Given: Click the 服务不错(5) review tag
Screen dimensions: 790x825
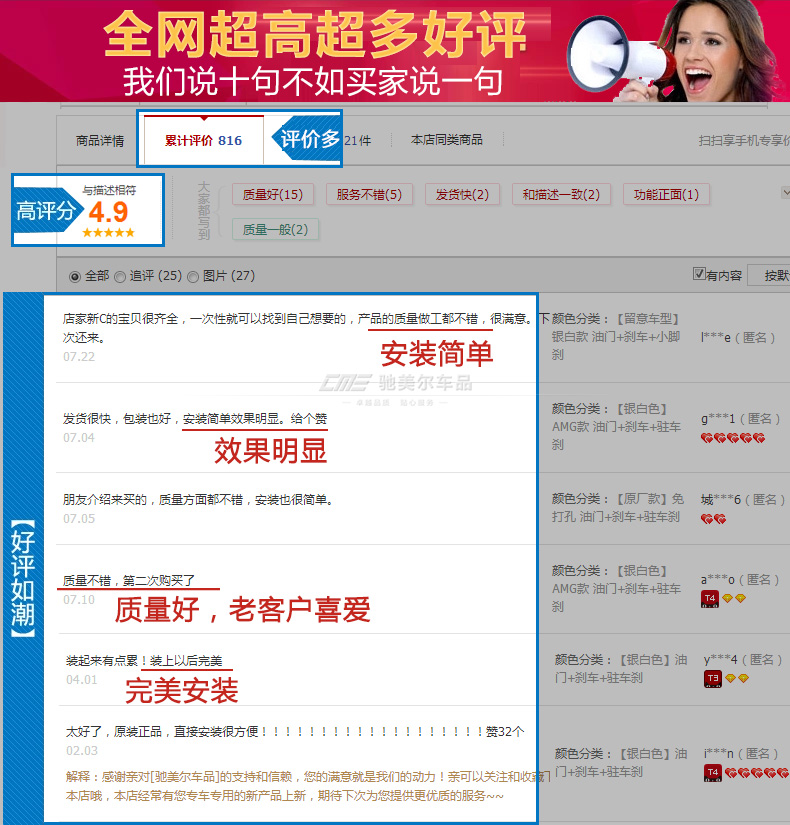Looking at the screenshot, I should pyautogui.click(x=369, y=195).
